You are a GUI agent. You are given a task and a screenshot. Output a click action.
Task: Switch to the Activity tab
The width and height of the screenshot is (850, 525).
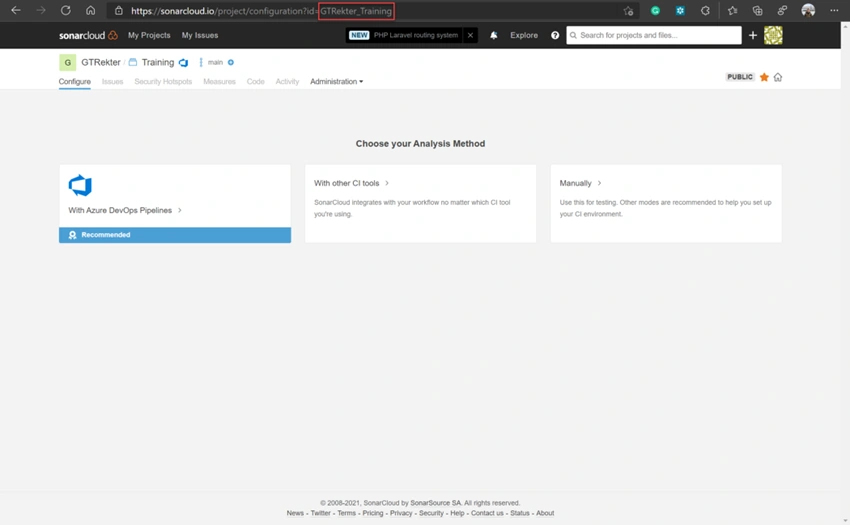(x=287, y=81)
